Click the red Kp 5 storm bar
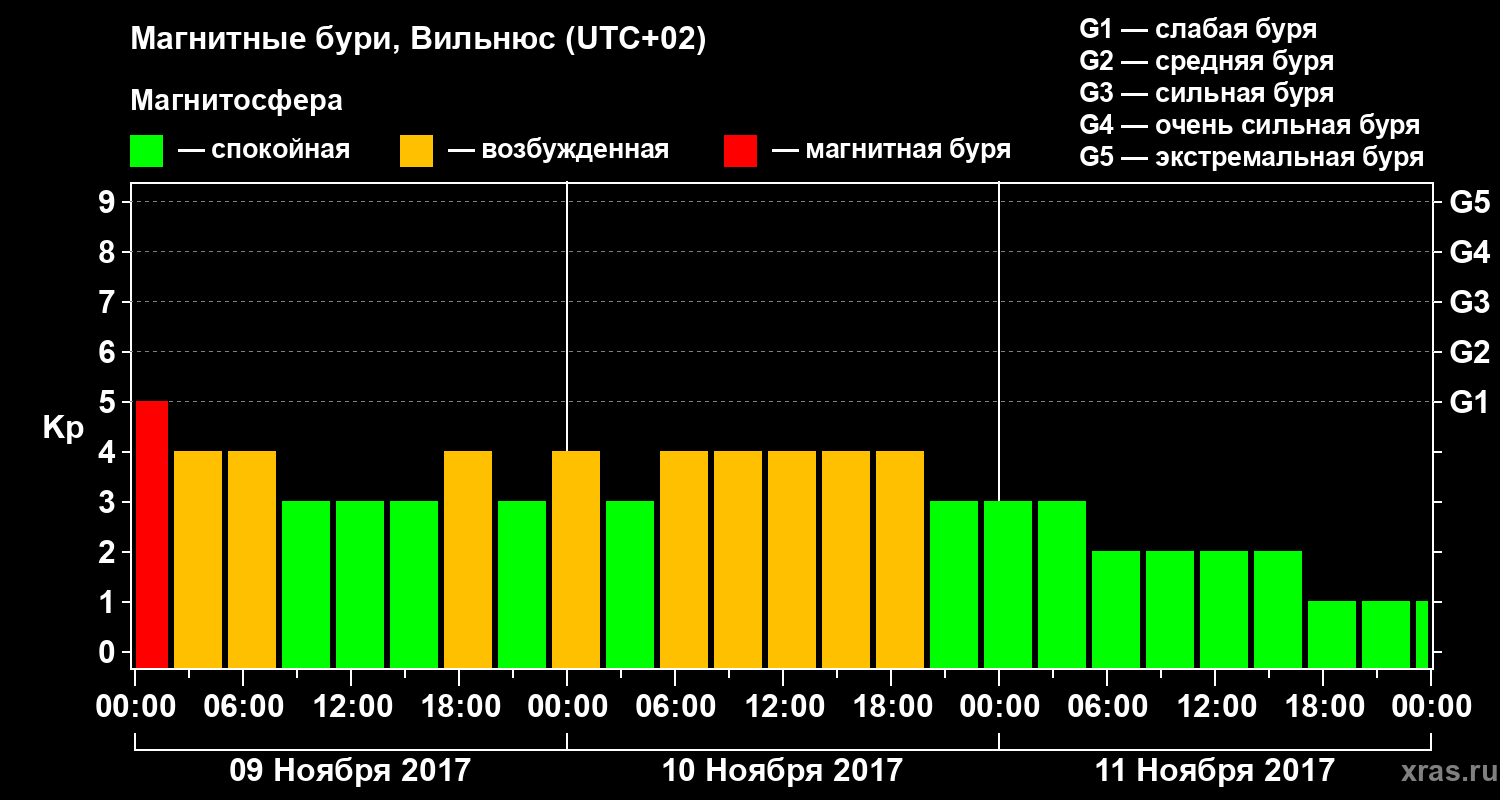The width and height of the screenshot is (1500, 800). pyautogui.click(x=152, y=534)
